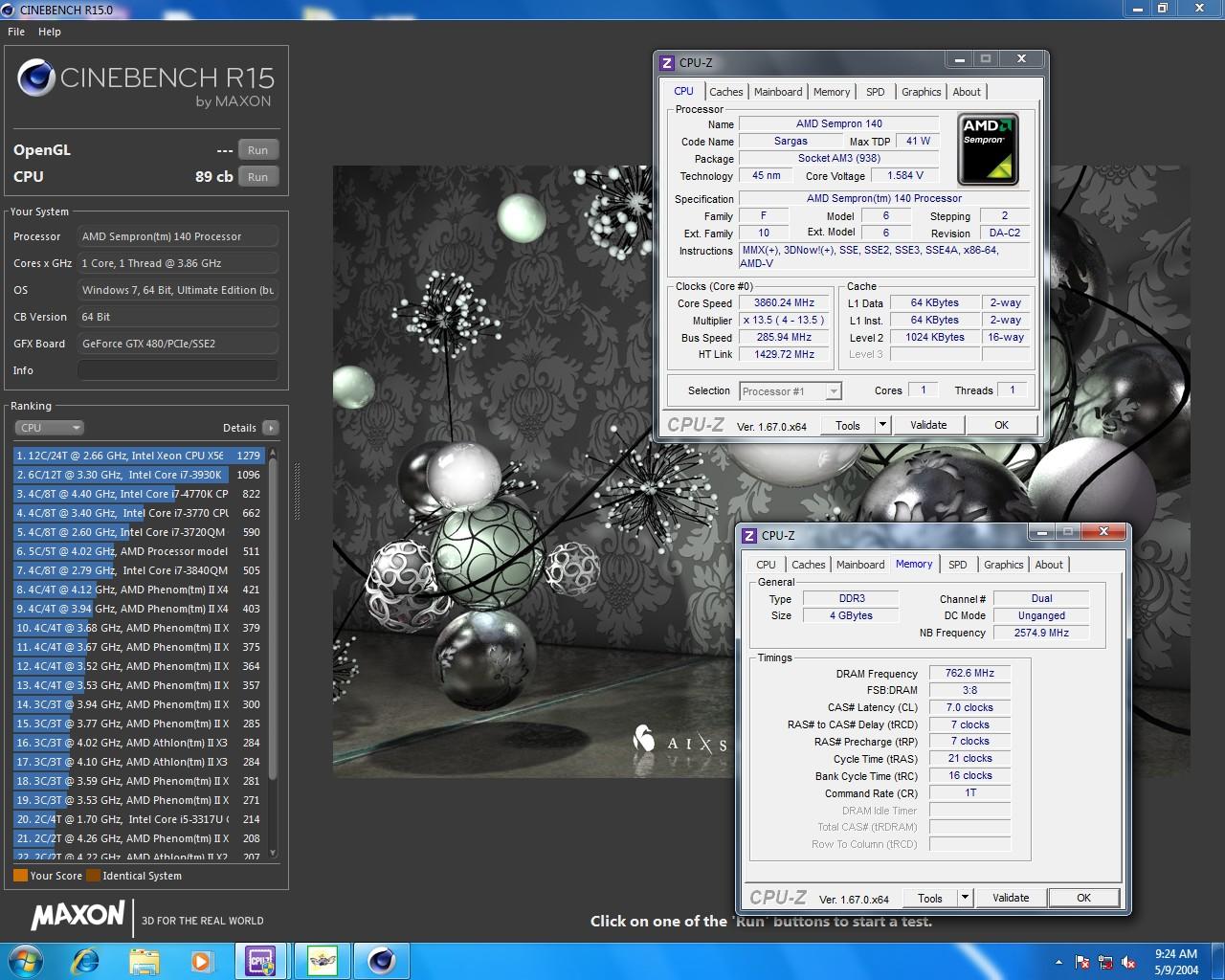1225x980 pixels.
Task: Close the lower CPU-Z Memory window
Action: [x=1103, y=531]
